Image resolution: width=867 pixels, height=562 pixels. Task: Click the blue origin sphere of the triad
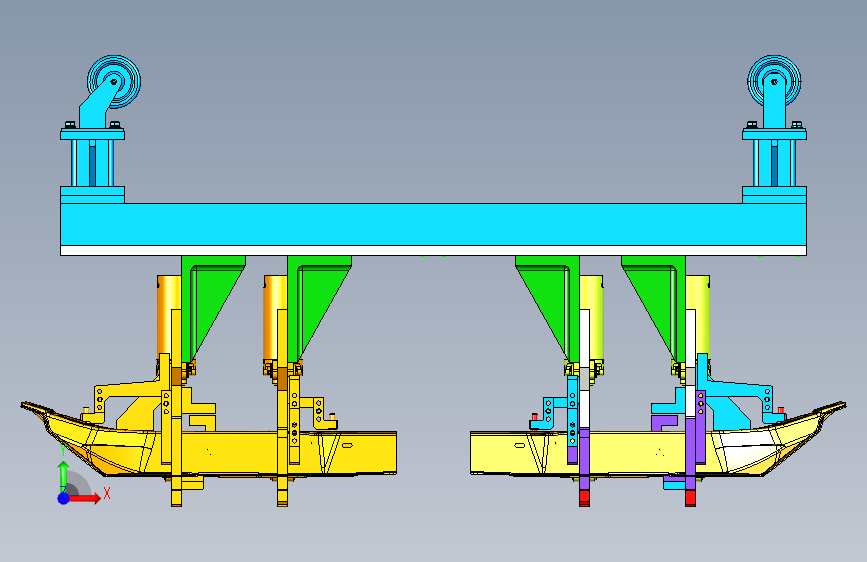click(63, 498)
